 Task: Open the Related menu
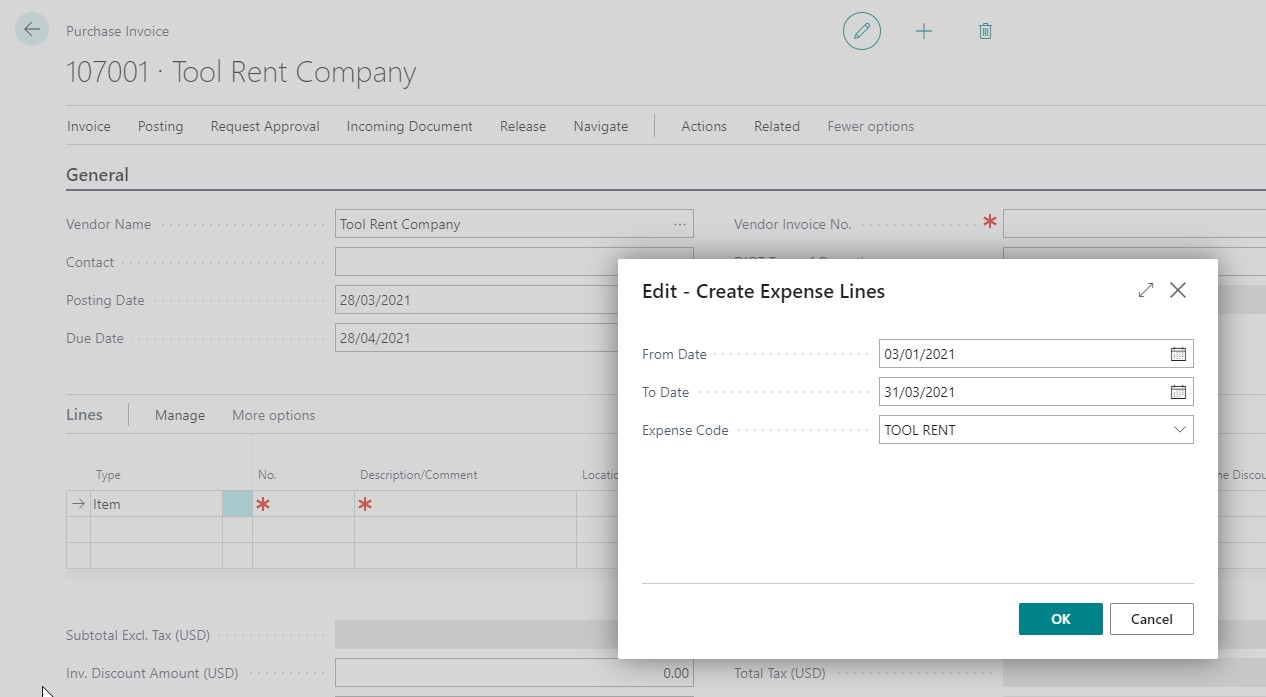[777, 126]
